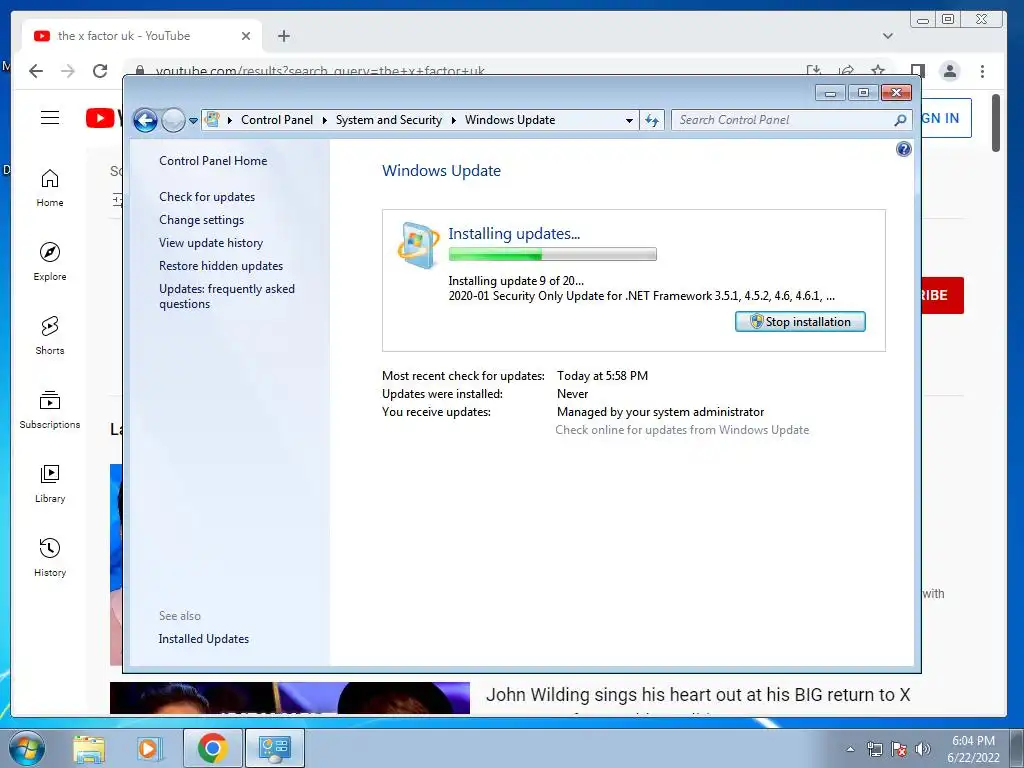Open YouTube History in sidebar
1024x768 pixels.
click(50, 557)
